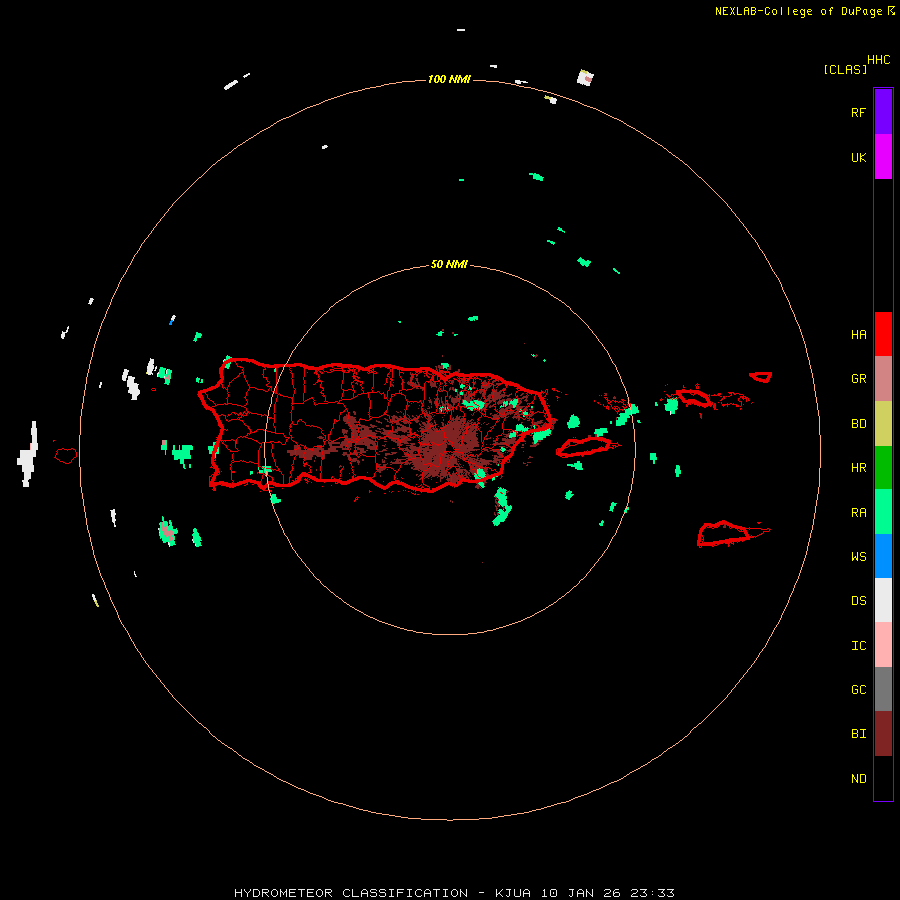Click the GC legend label
Image resolution: width=900 pixels, height=900 pixels.
(x=858, y=690)
